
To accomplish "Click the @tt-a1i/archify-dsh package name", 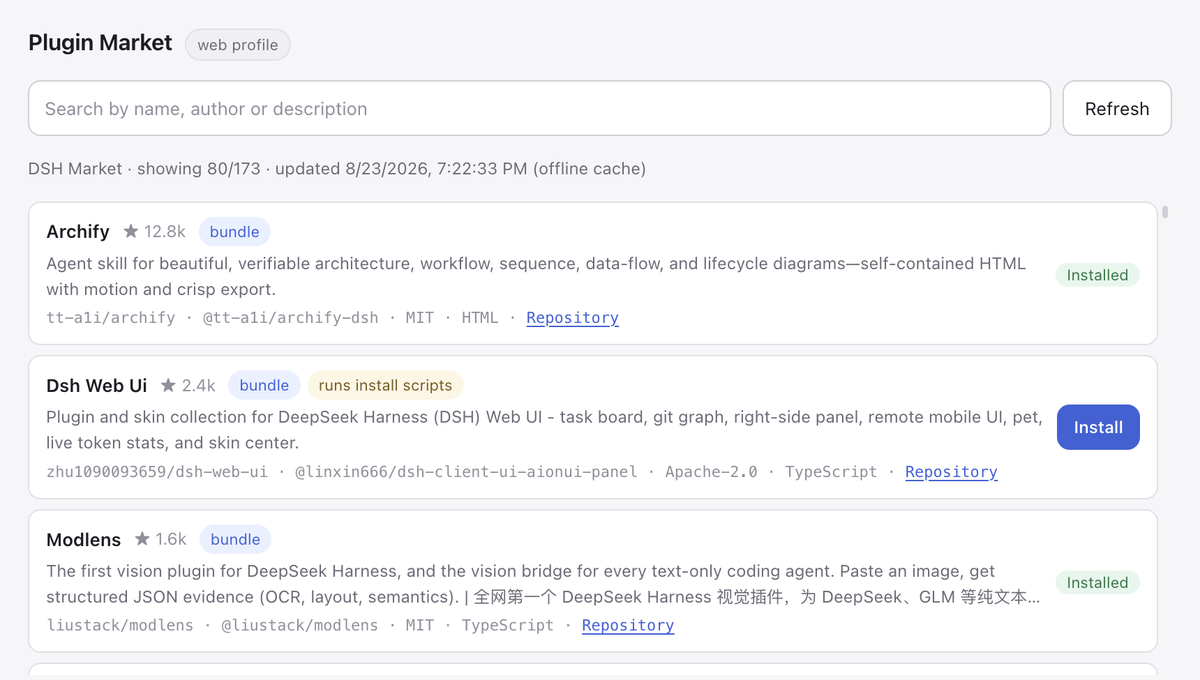I will (x=291, y=318).
